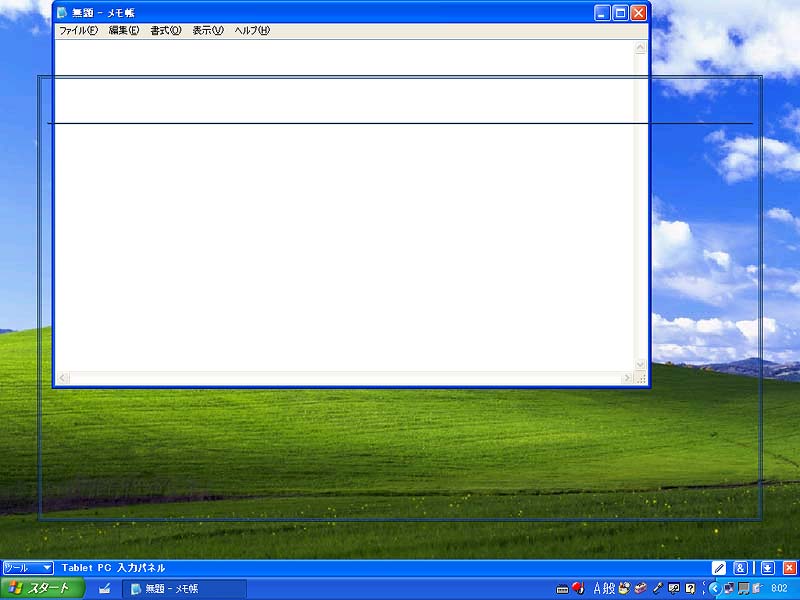This screenshot has width=800, height=600.
Task: Click inside the Notepad text area
Action: point(344,206)
